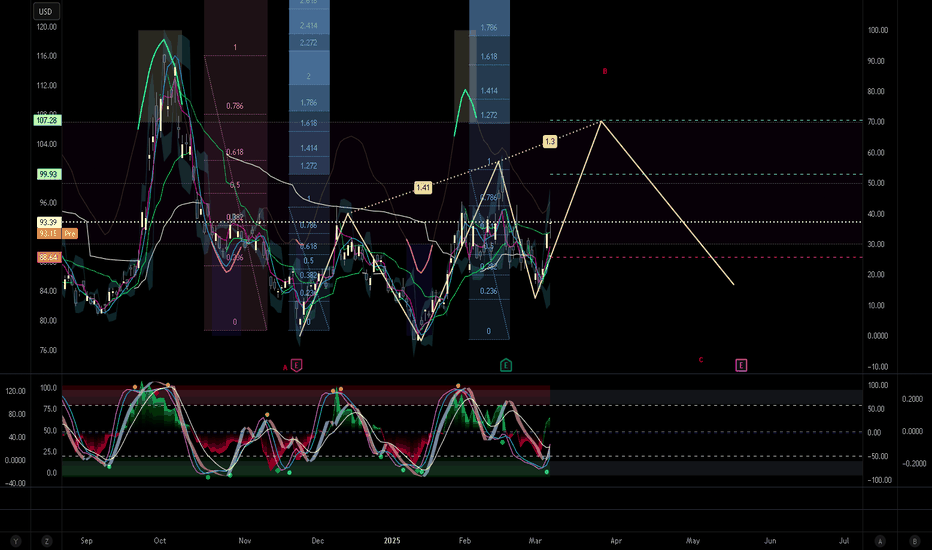The height and width of the screenshot is (550, 932).
Task: Click the 0.786 level in pink retracement
Action: (235, 106)
